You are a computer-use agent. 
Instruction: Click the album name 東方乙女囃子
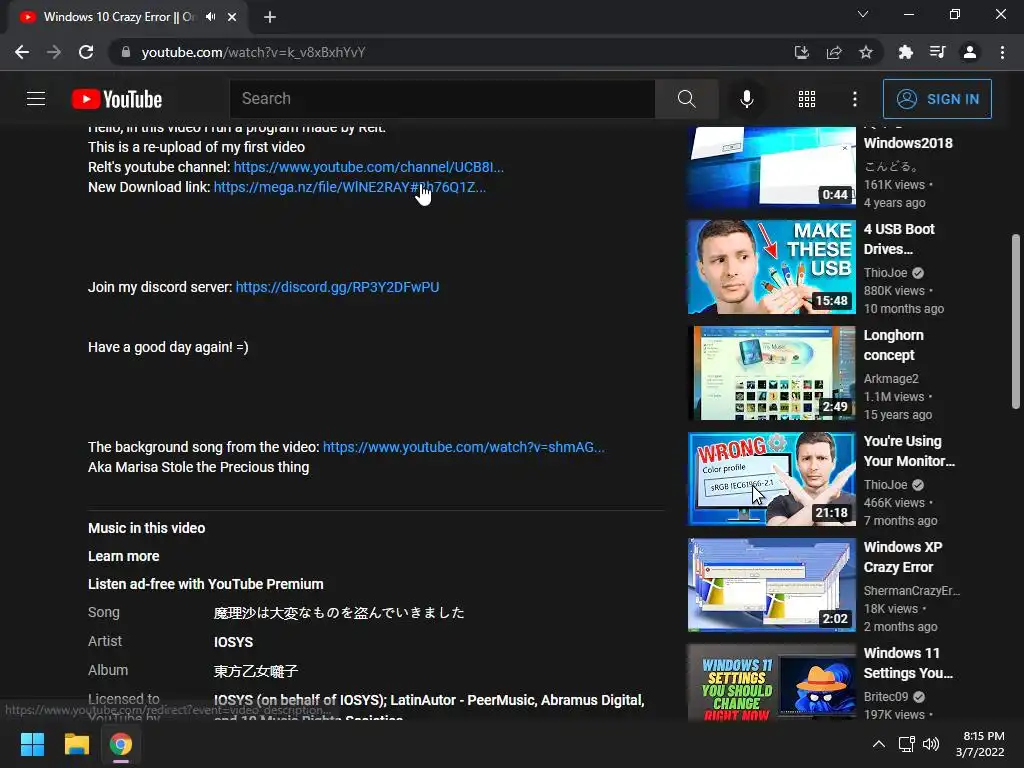(255, 671)
